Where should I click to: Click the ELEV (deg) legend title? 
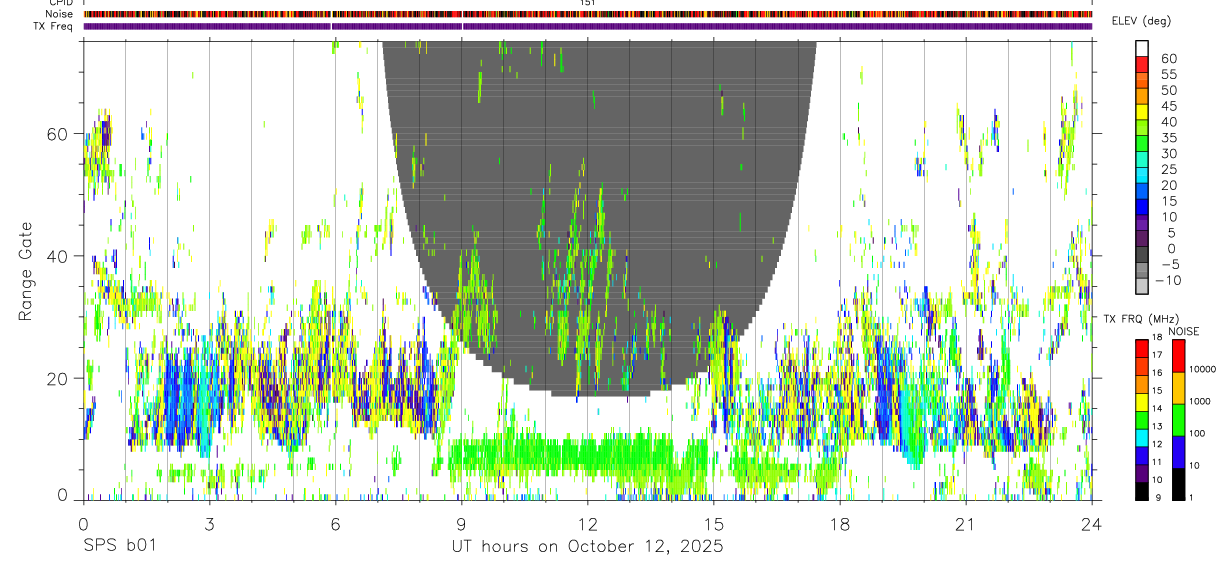click(x=1141, y=21)
